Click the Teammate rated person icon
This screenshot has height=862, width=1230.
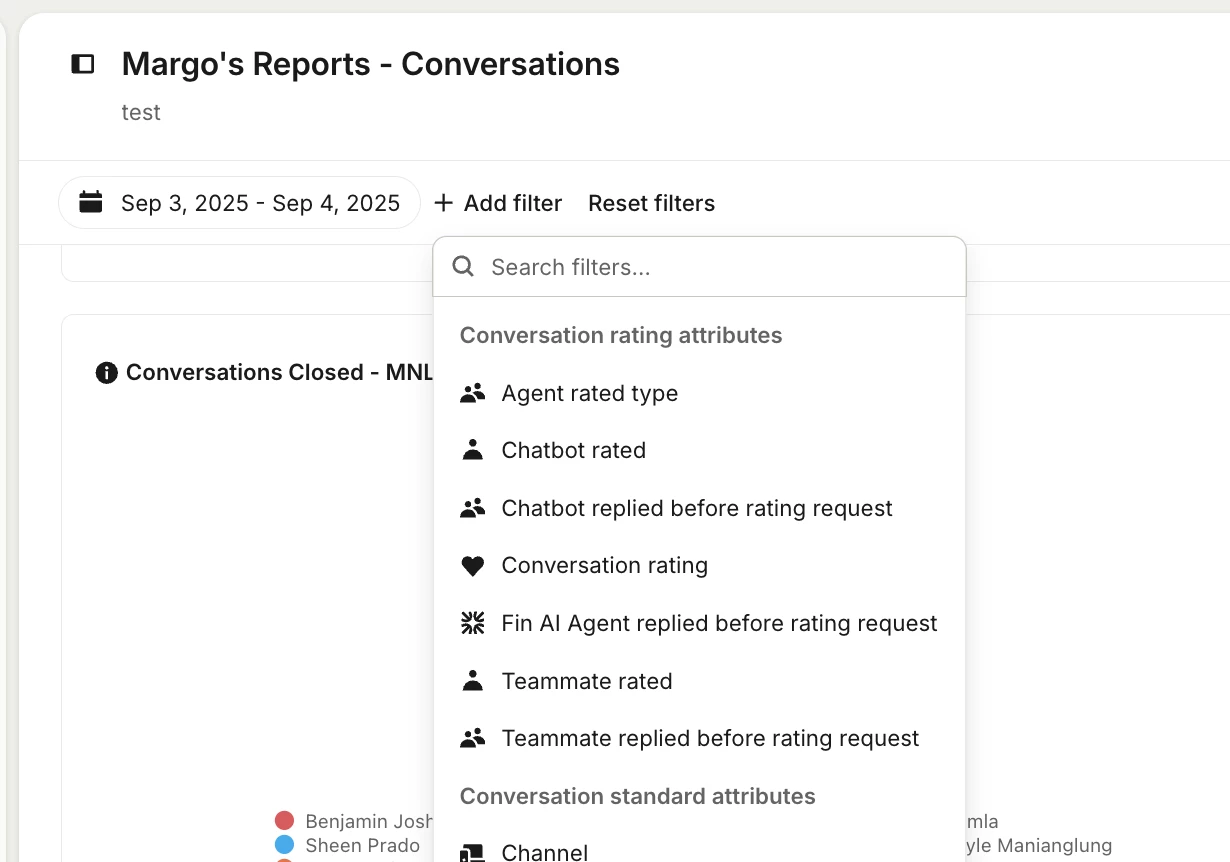click(x=472, y=681)
